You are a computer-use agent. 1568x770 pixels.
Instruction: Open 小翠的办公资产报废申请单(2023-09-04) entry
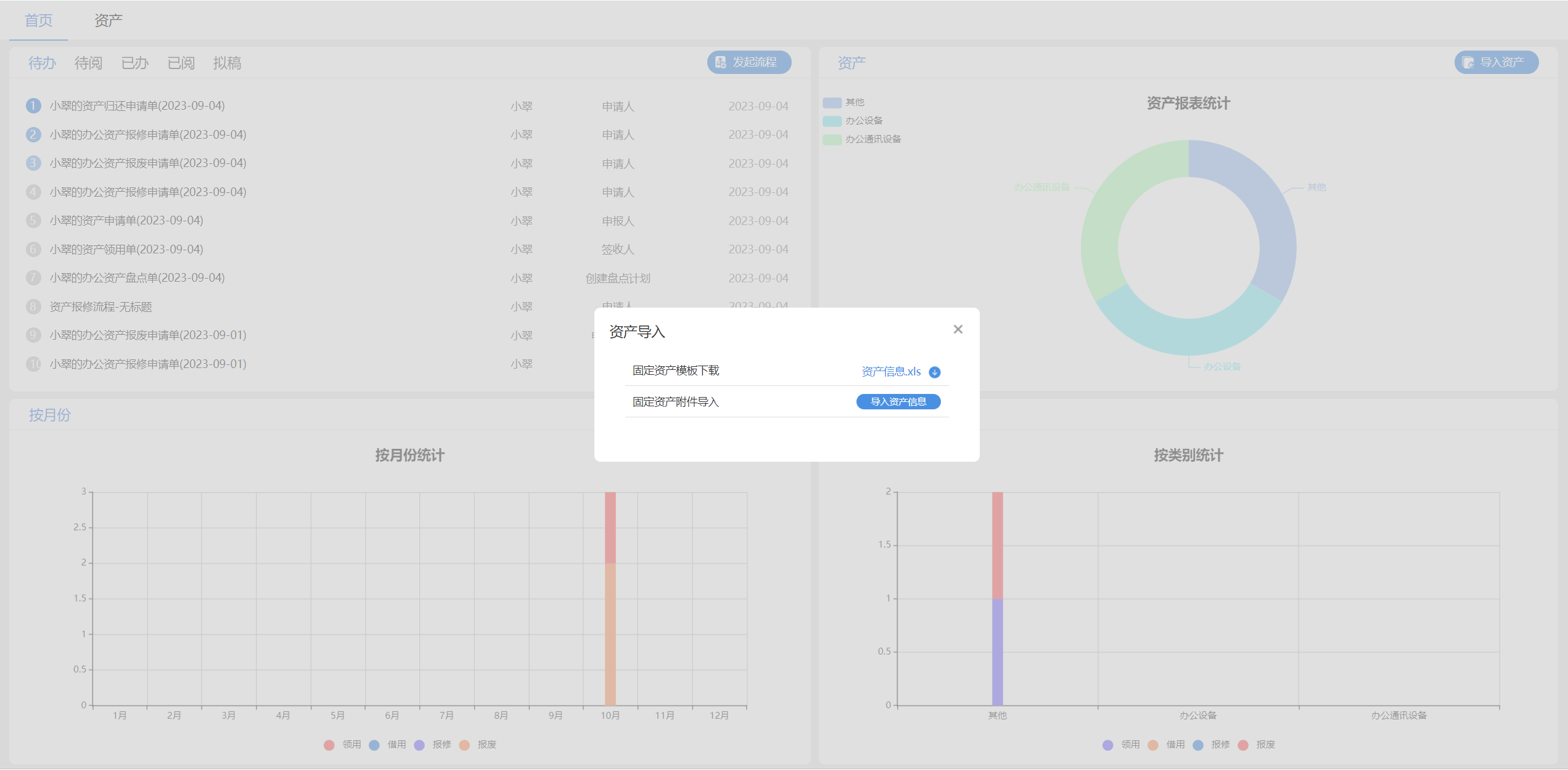[x=148, y=163]
